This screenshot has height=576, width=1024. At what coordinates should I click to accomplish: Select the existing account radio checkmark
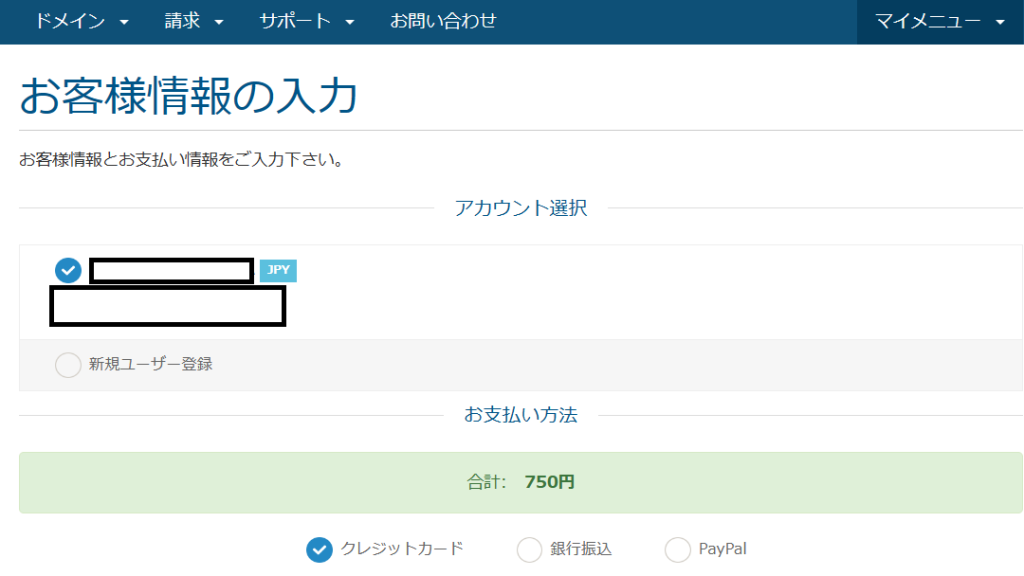(68, 270)
